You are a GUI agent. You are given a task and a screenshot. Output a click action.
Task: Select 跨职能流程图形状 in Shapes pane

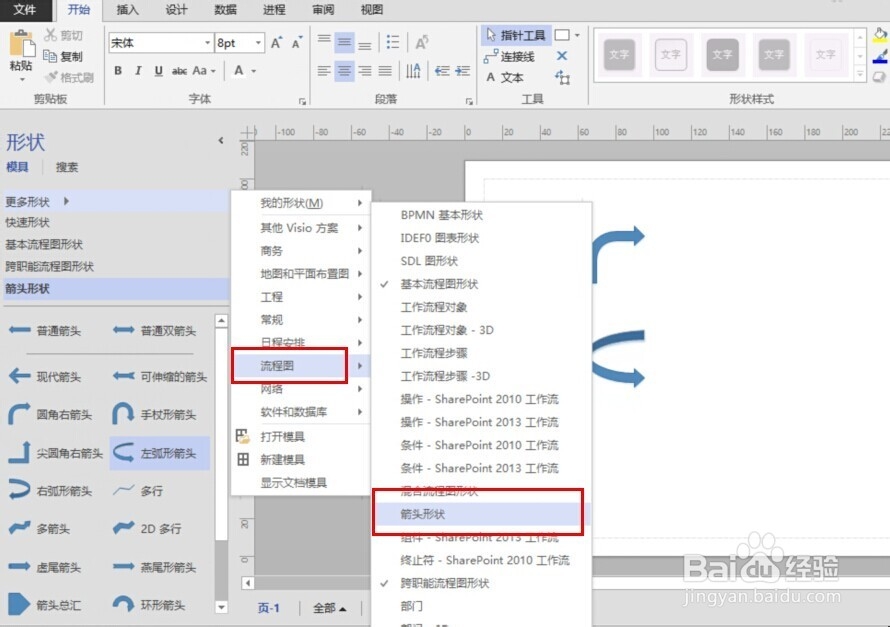(x=49, y=267)
